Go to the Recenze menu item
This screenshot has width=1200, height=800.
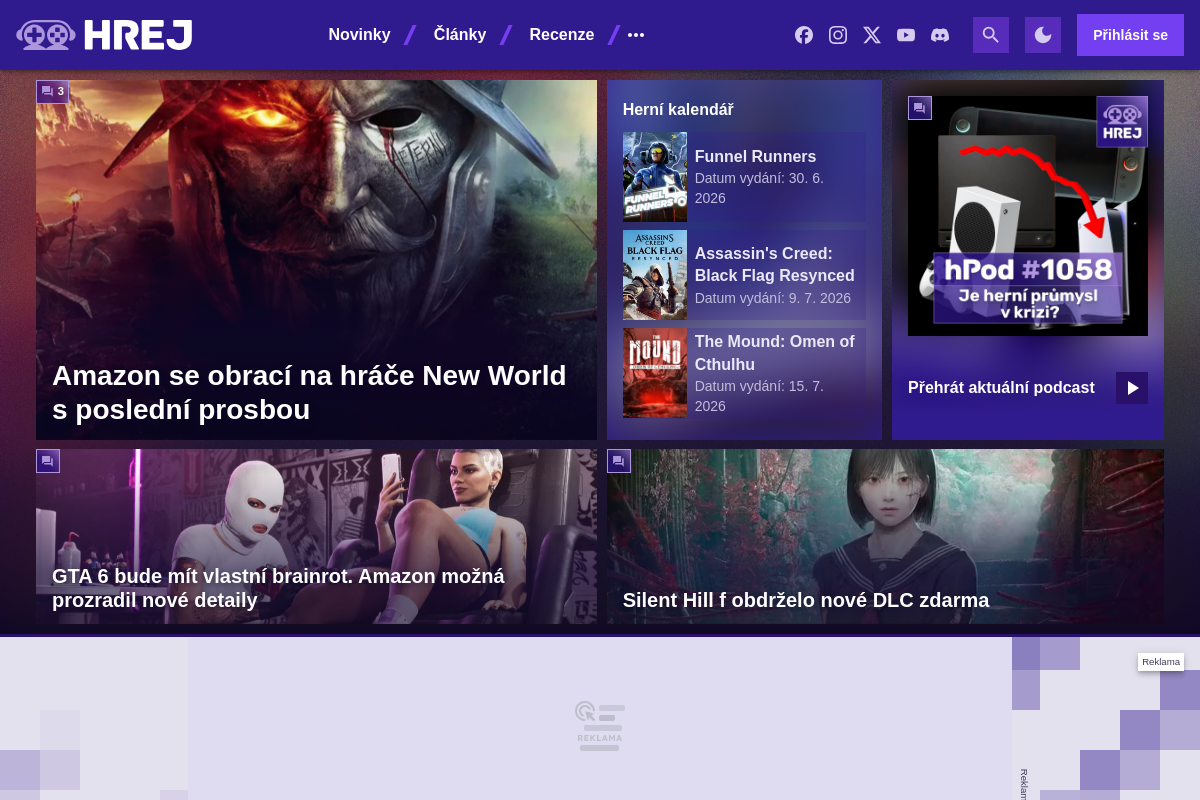coord(562,35)
